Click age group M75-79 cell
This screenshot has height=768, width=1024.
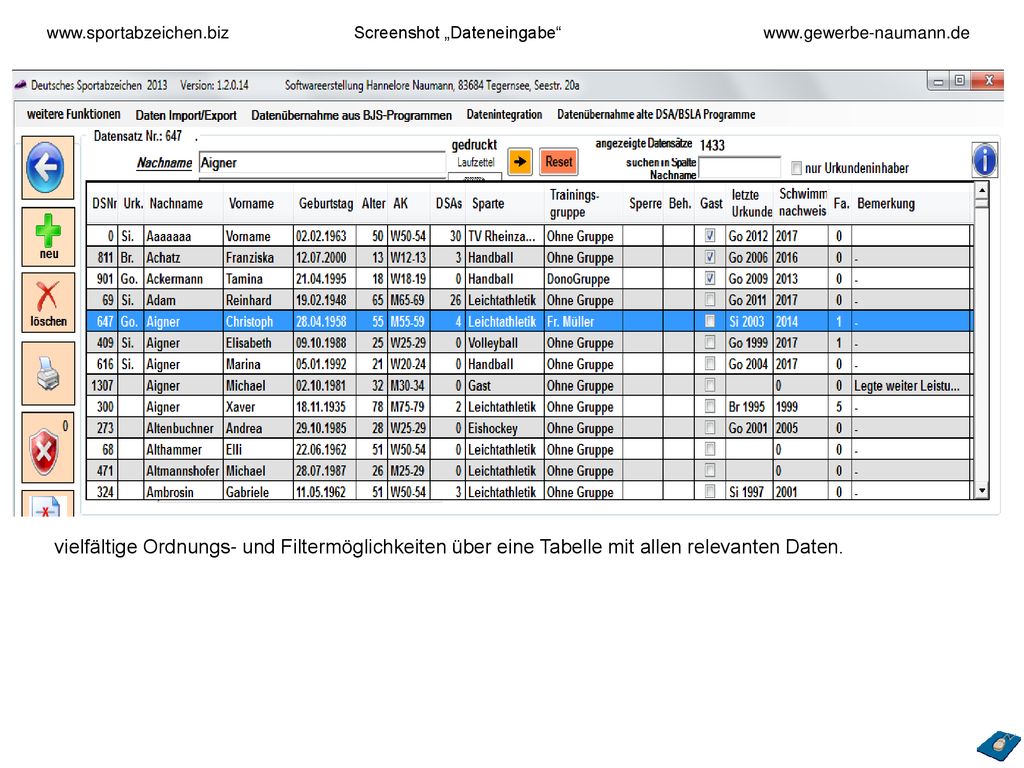[x=409, y=407]
